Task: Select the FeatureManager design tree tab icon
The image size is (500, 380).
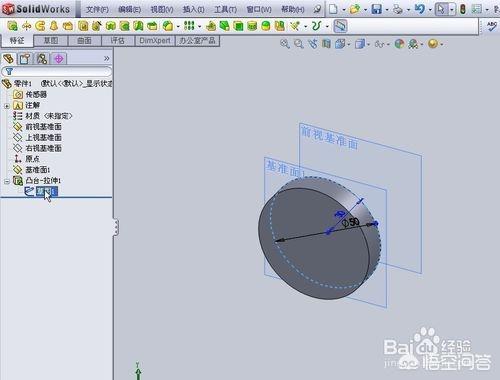Action: (9, 59)
